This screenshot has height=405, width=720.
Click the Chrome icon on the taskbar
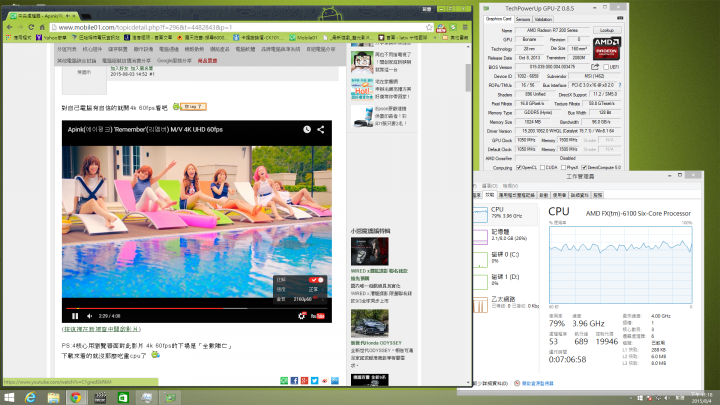click(76, 398)
